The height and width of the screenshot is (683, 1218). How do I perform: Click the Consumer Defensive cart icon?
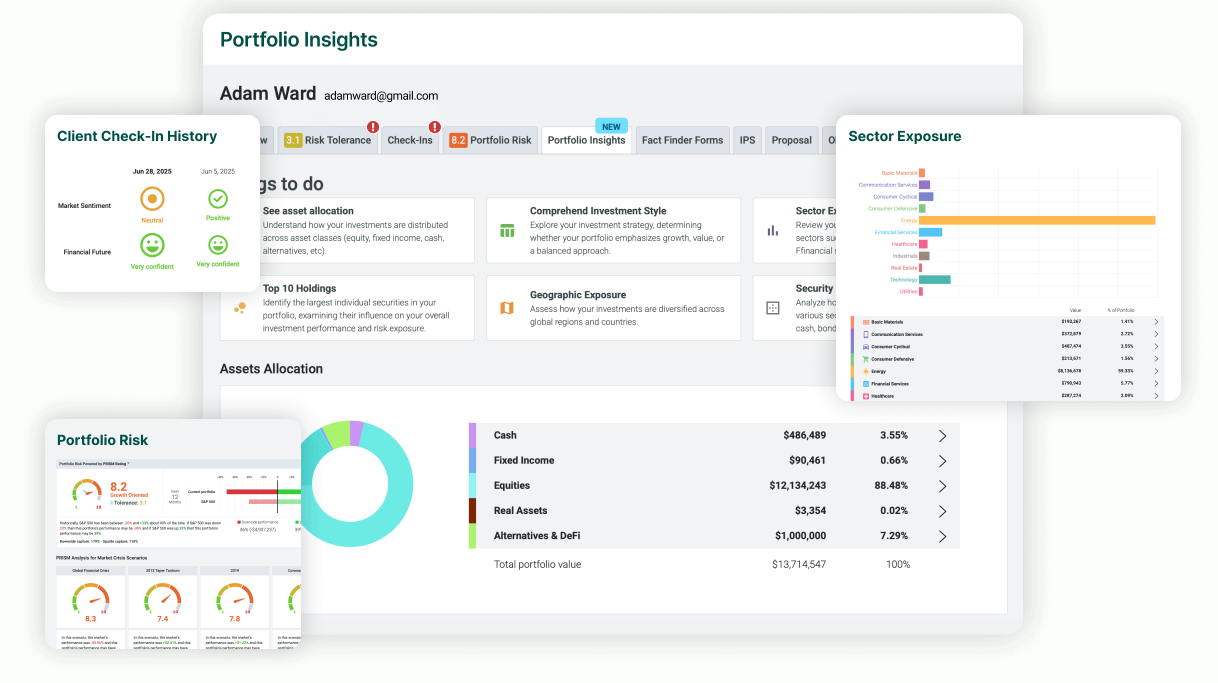865,358
